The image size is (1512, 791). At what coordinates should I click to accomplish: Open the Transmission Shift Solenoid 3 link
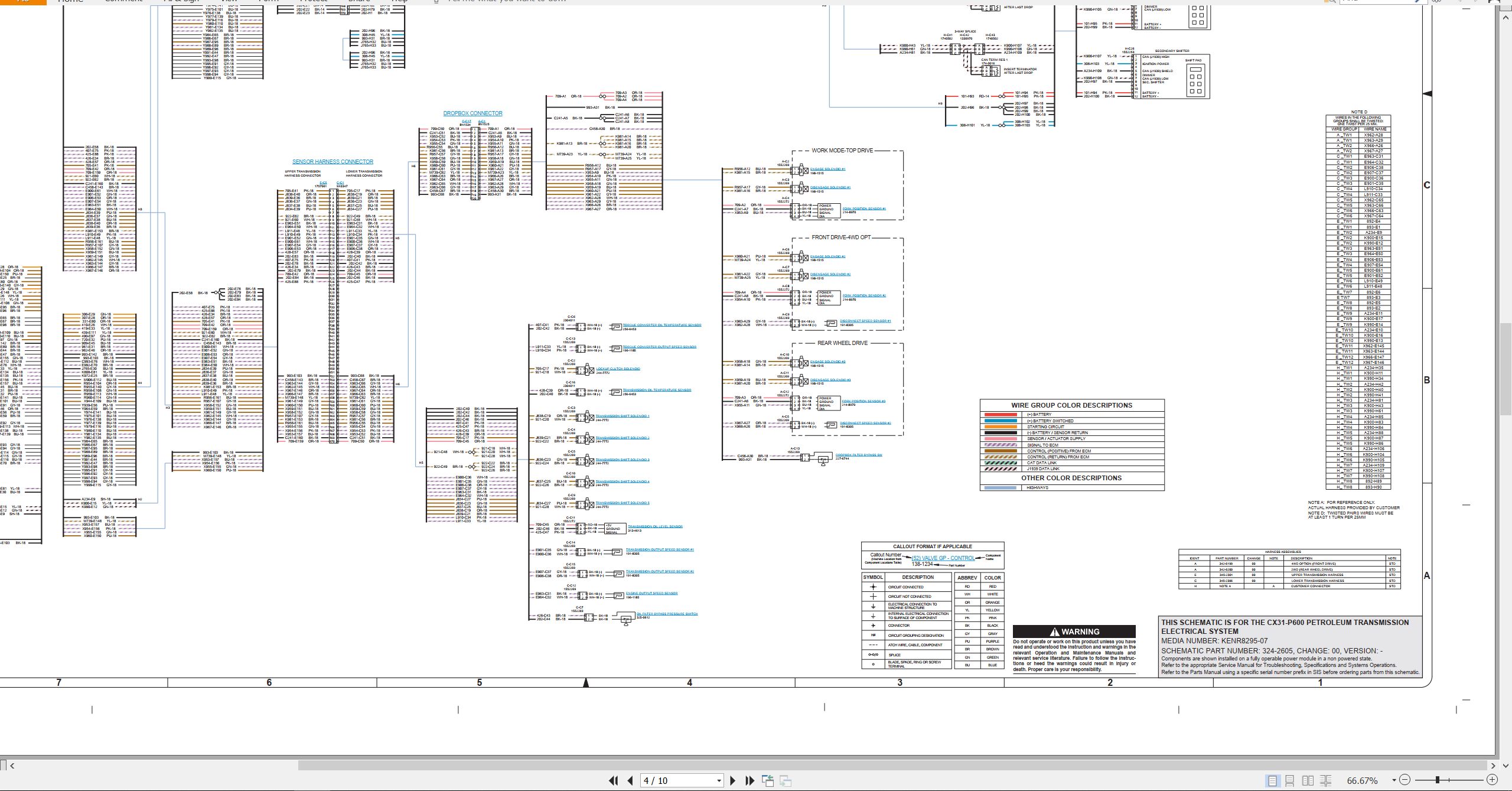coord(623,460)
